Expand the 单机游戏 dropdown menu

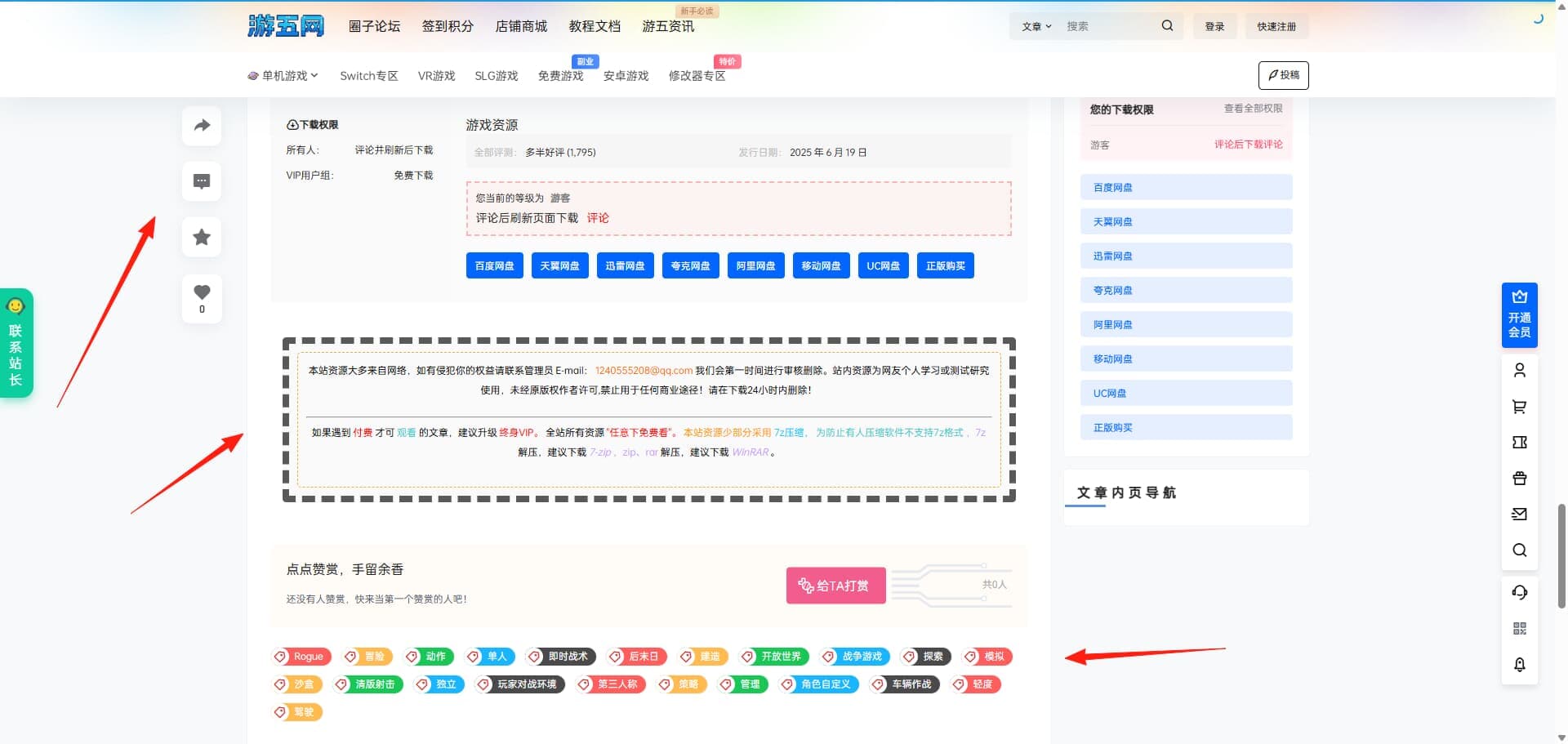283,76
